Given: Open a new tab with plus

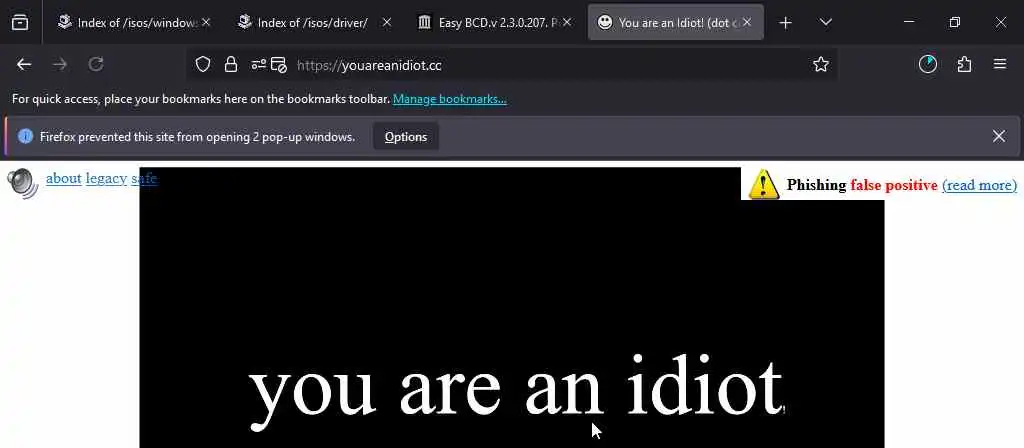Looking at the screenshot, I should (786, 23).
